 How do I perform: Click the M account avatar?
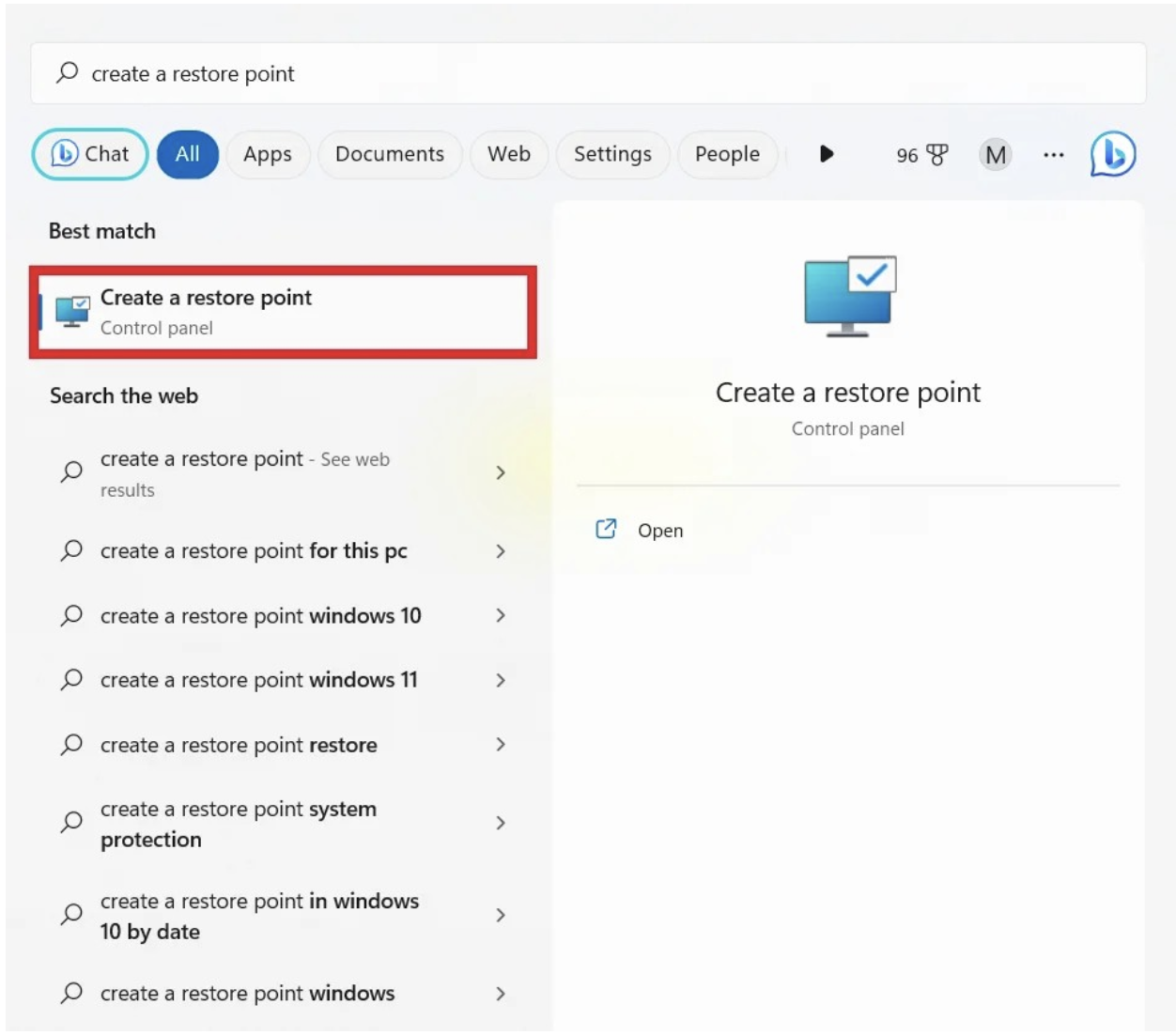click(x=996, y=155)
